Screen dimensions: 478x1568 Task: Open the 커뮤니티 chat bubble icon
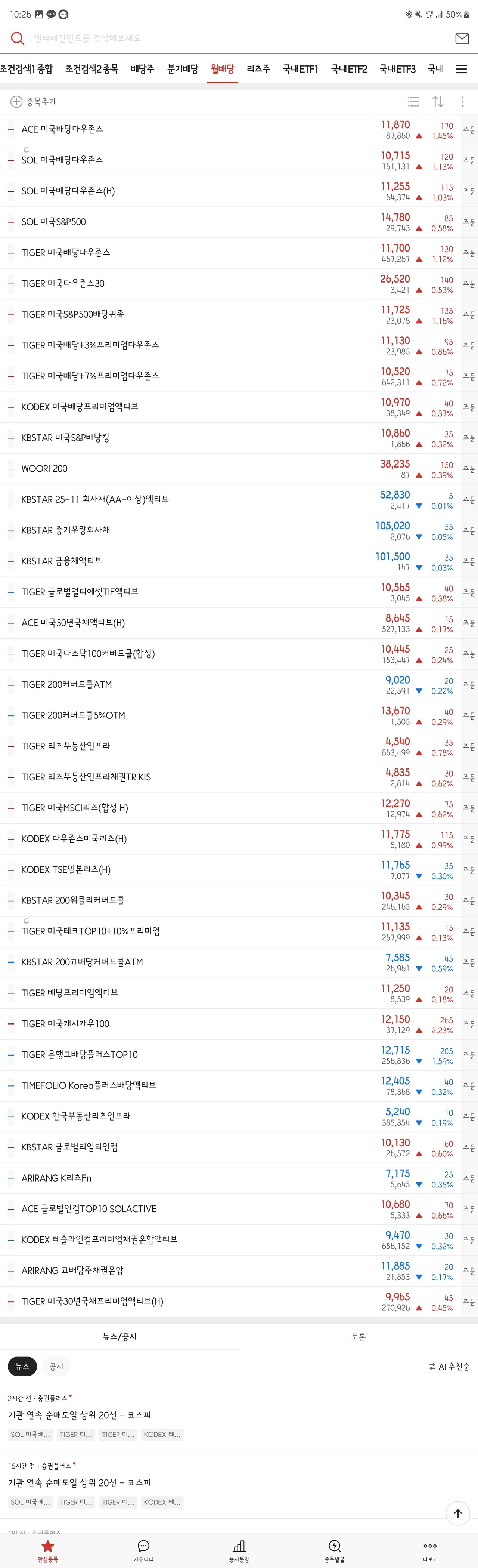point(143,1546)
